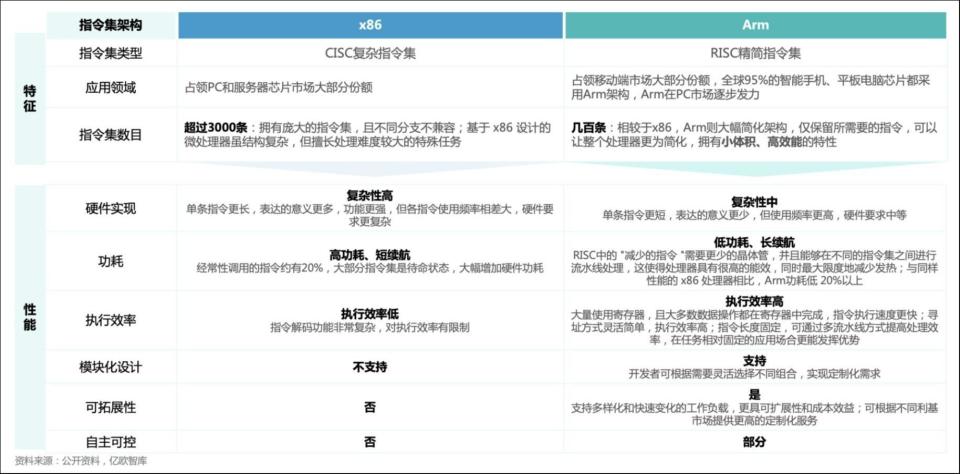Click the 支持多样化和快速变化 description
The image size is (960, 474).
tap(754, 415)
